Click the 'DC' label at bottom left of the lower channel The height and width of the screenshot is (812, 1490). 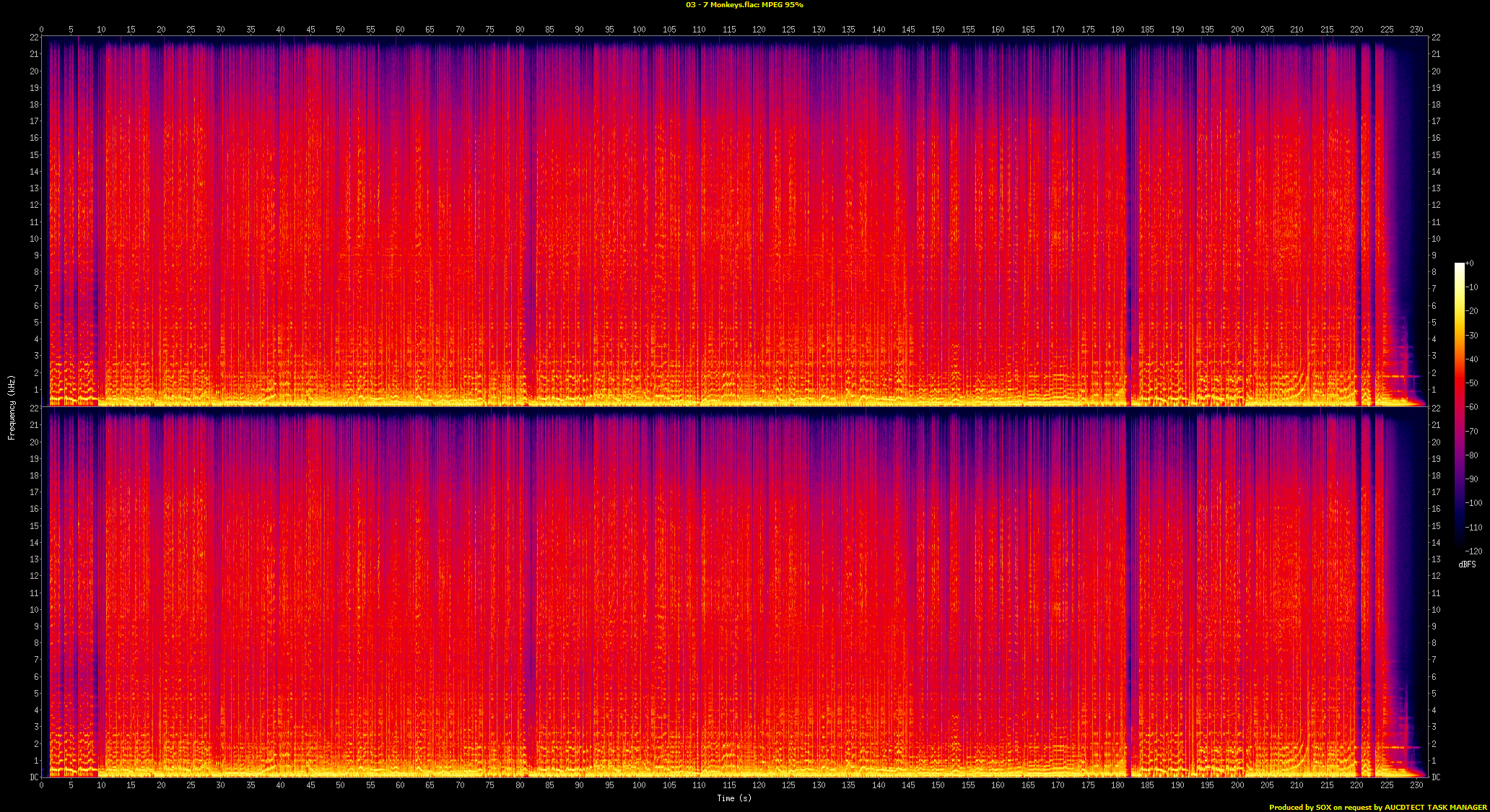[x=34, y=777]
